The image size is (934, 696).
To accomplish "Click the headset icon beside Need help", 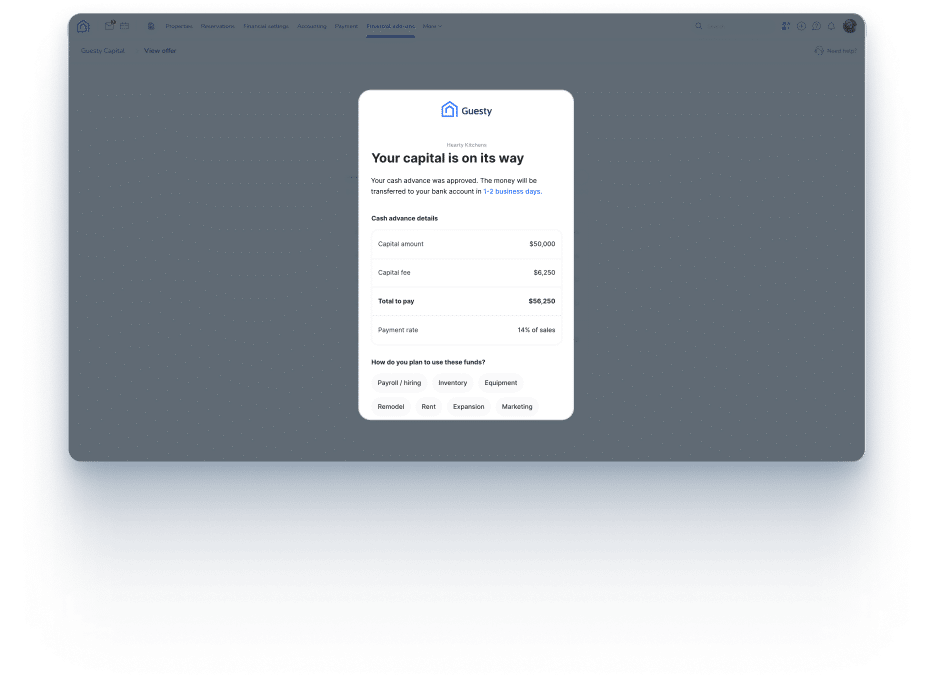I will (x=819, y=51).
